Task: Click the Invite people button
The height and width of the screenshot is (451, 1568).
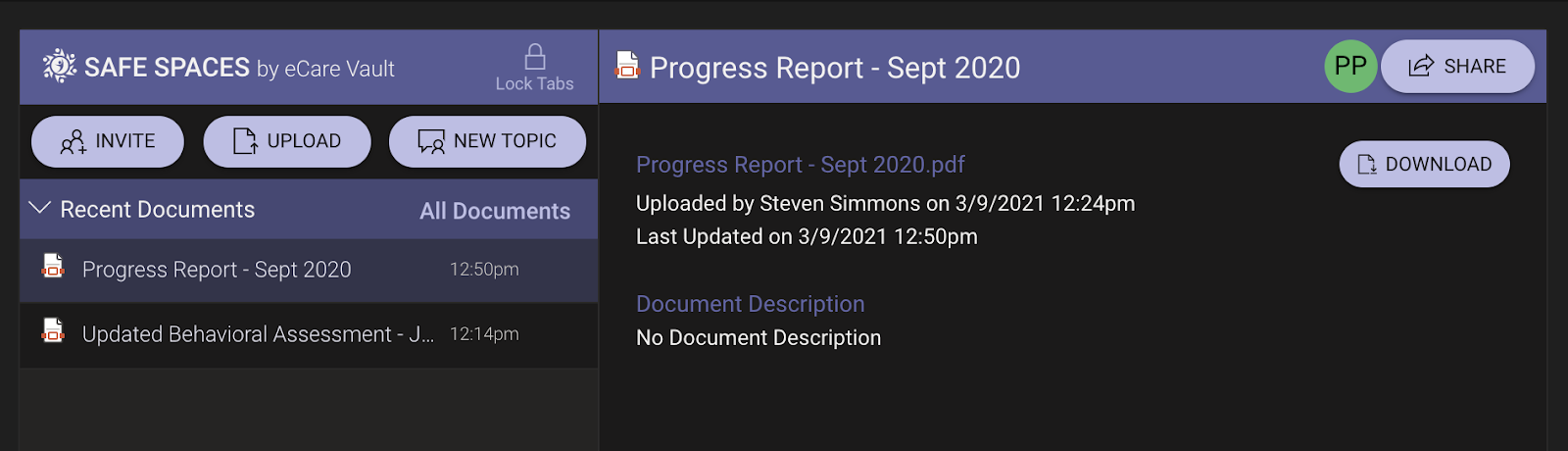Action: [108, 141]
